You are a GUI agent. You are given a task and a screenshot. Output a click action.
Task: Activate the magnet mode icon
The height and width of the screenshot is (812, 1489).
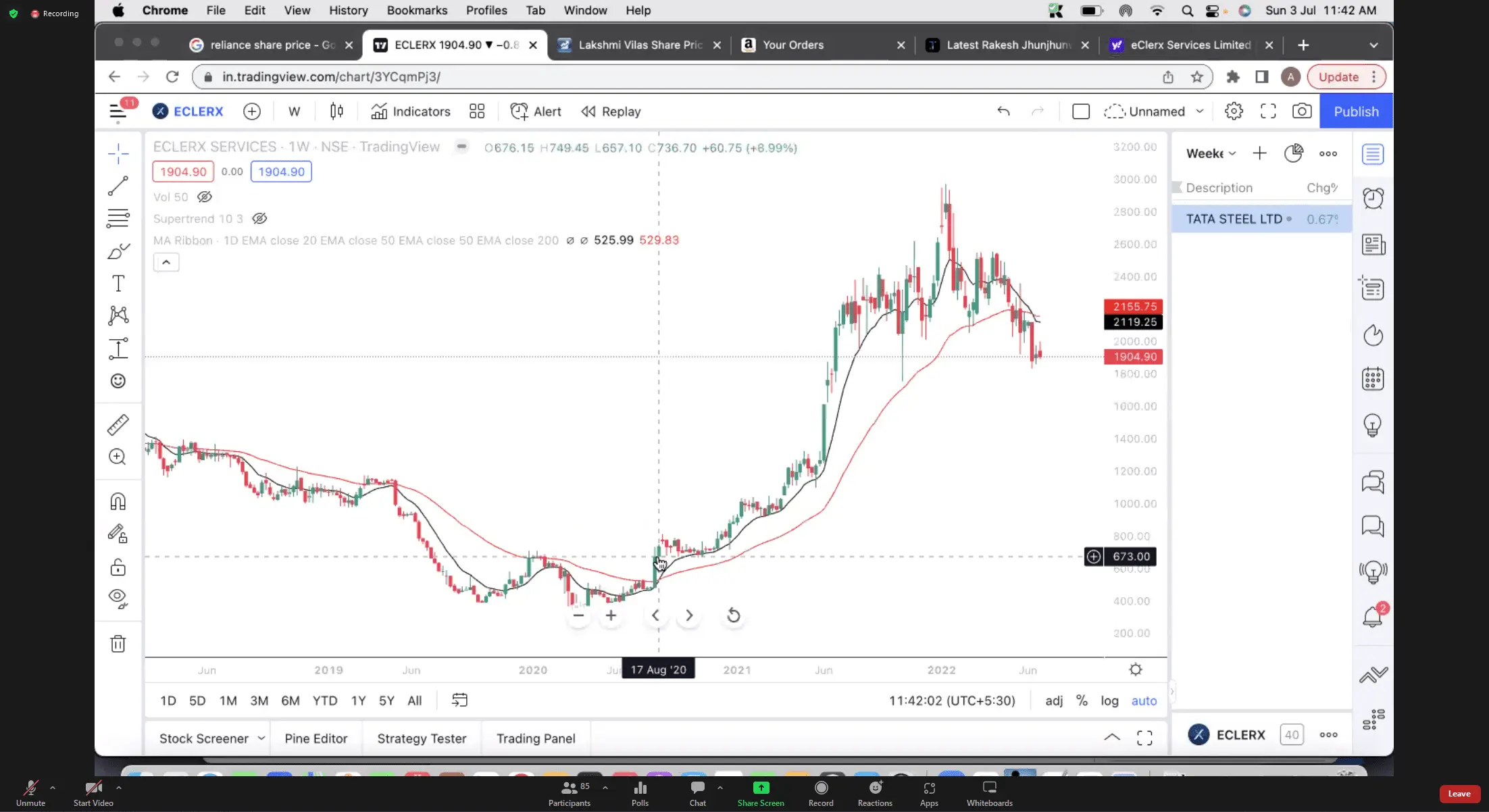point(118,501)
